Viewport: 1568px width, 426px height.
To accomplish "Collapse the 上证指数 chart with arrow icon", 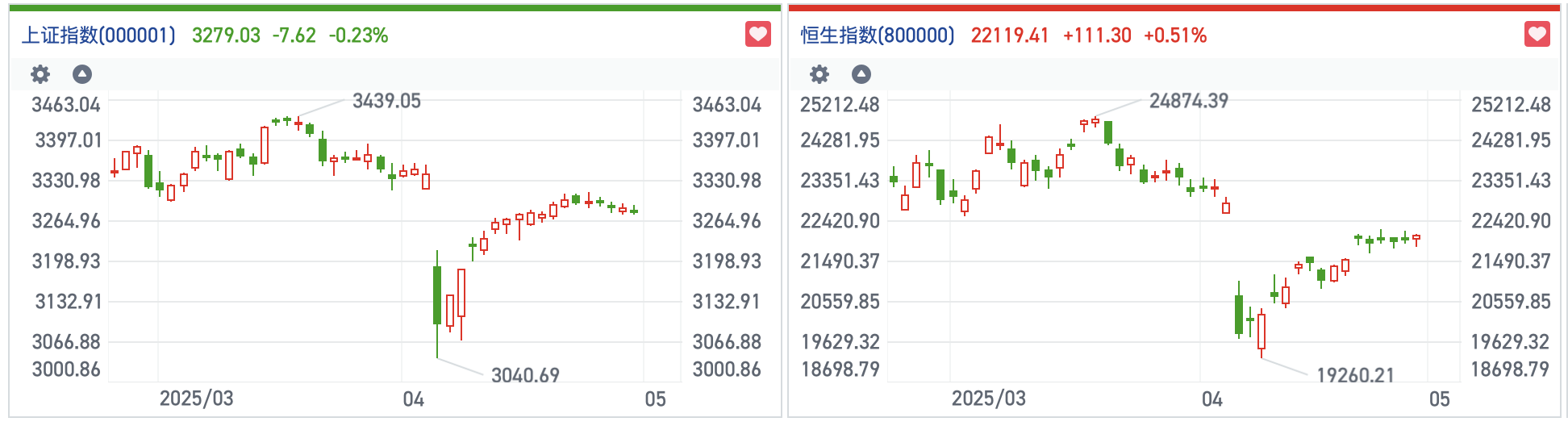I will coord(82,75).
